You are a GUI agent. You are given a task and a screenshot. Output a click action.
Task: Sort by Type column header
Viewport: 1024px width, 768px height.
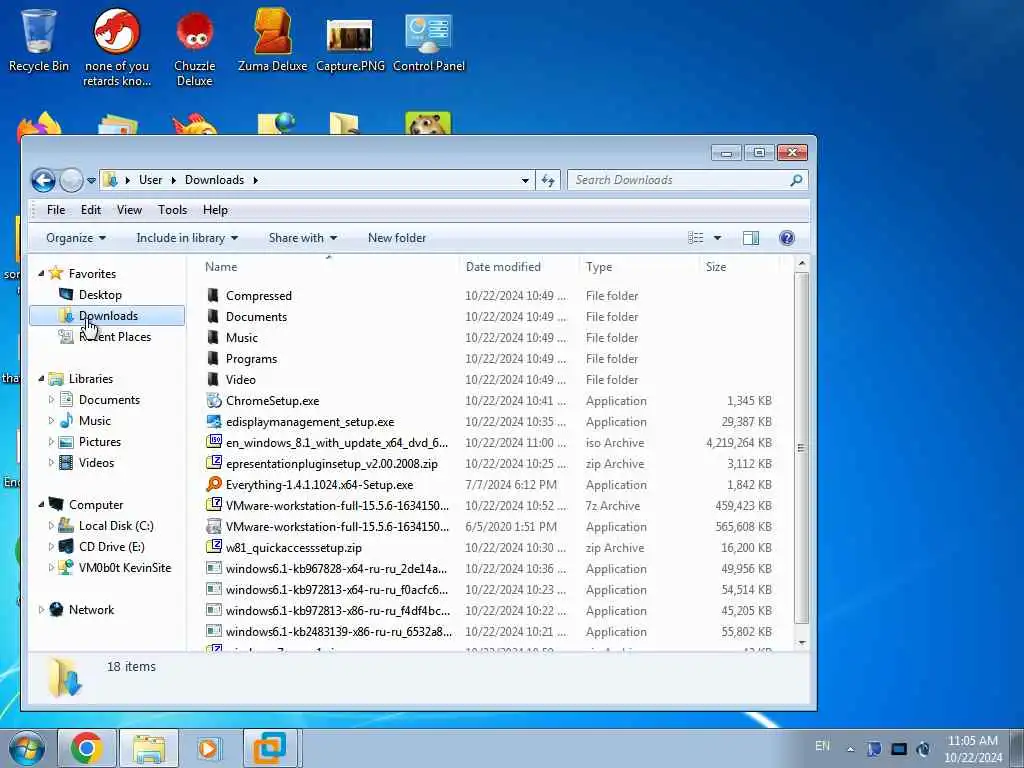pyautogui.click(x=640, y=267)
